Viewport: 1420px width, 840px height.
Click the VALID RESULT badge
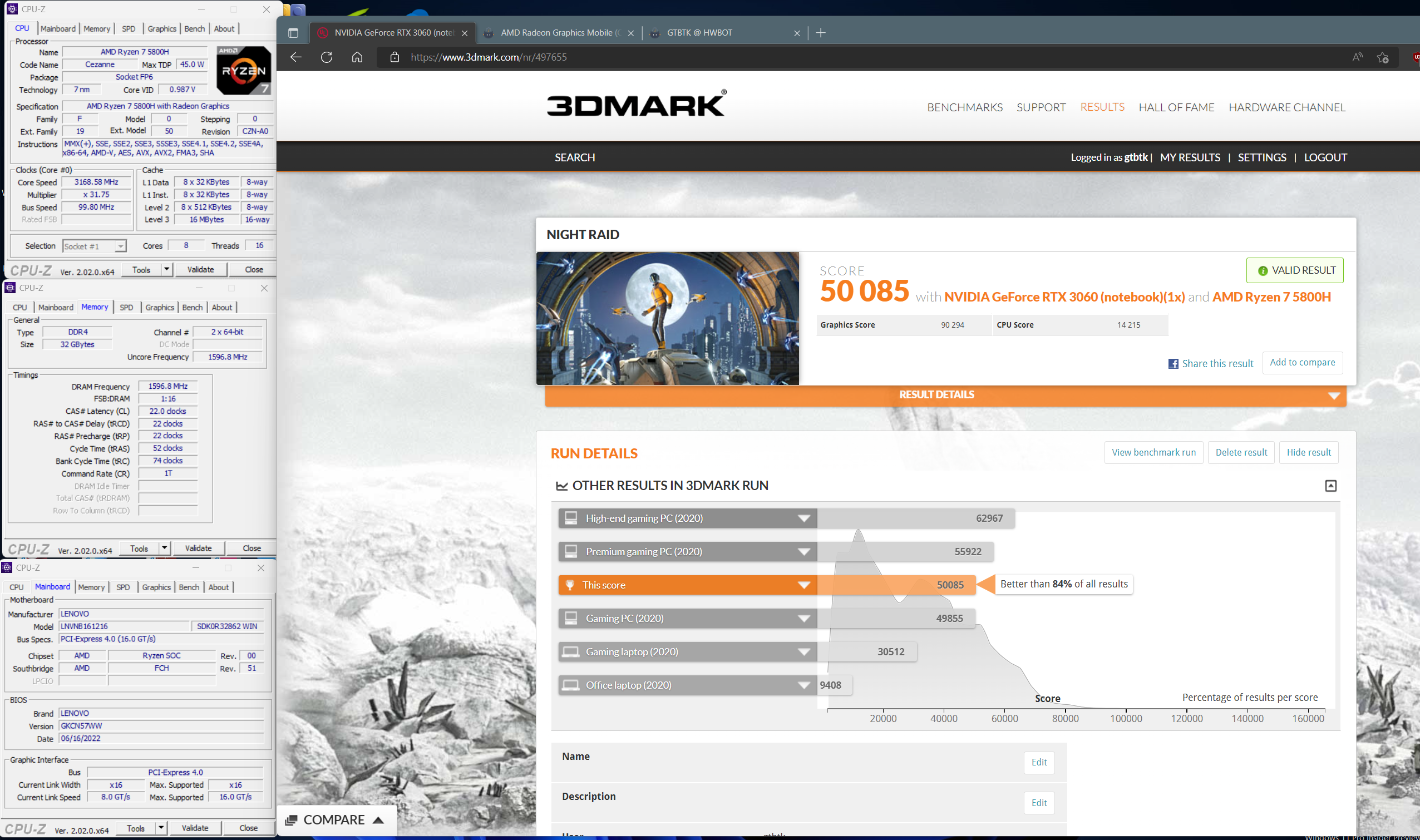tap(1295, 270)
